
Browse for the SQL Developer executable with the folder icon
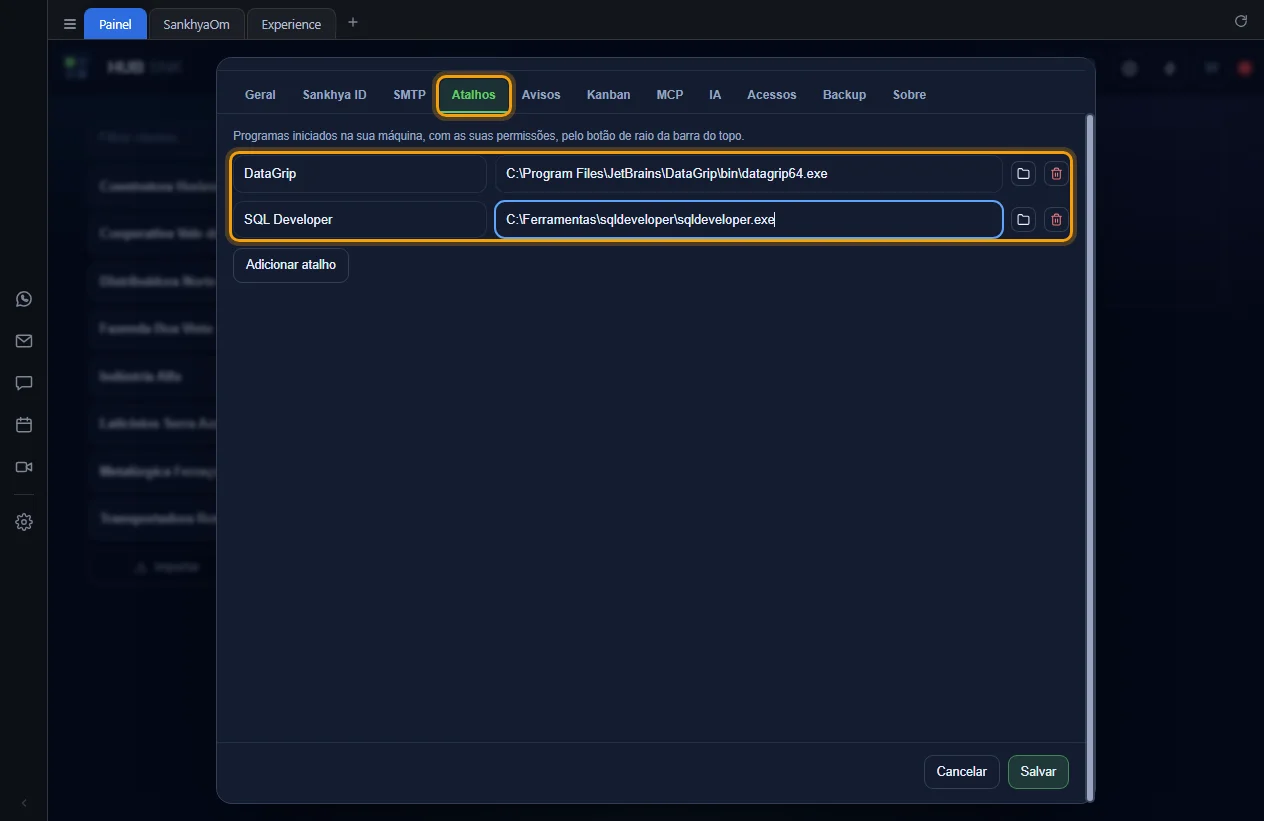(1023, 219)
